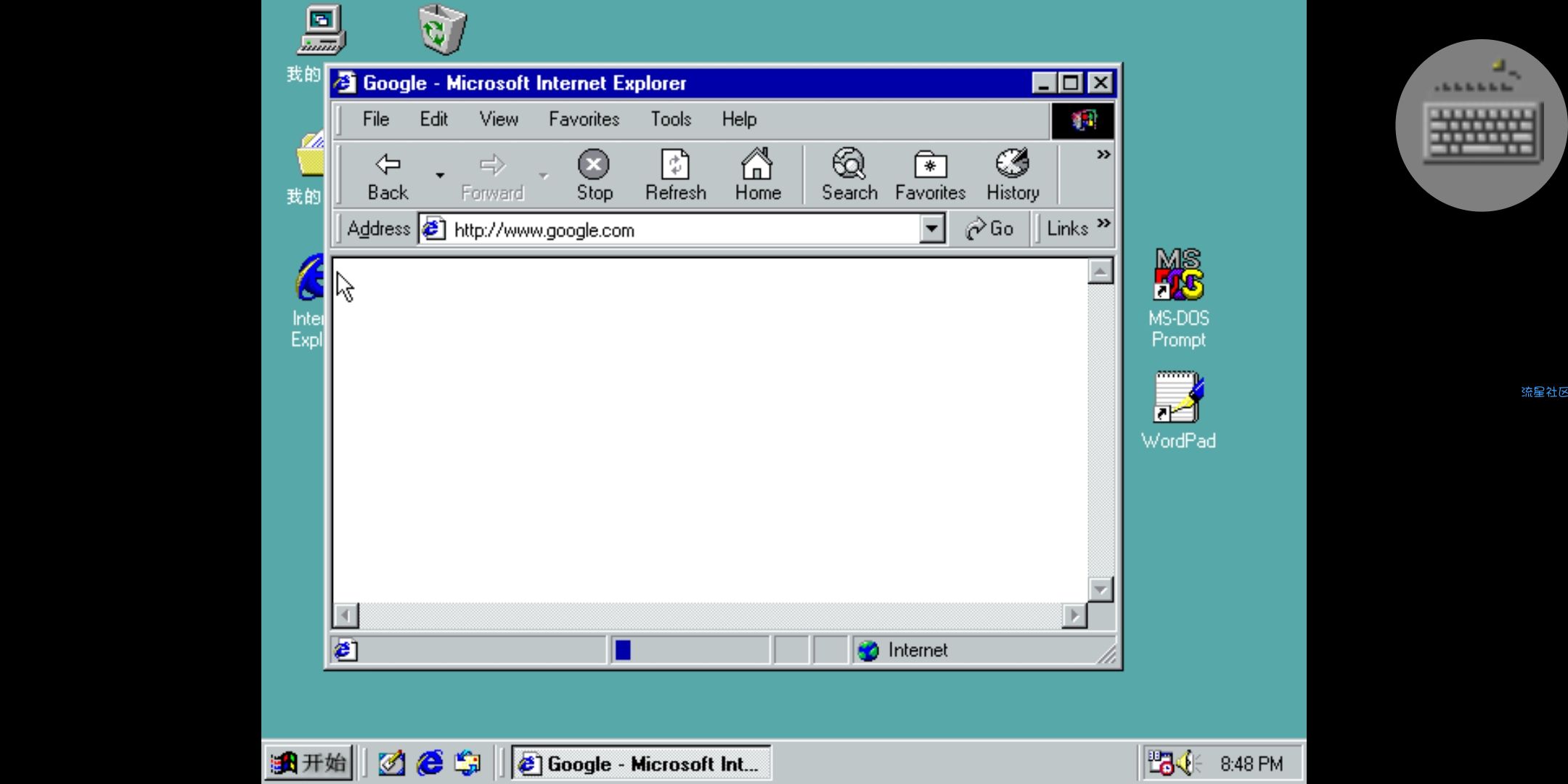Minimize the Internet Explorer window
The height and width of the screenshot is (784, 1568).
[1043, 83]
